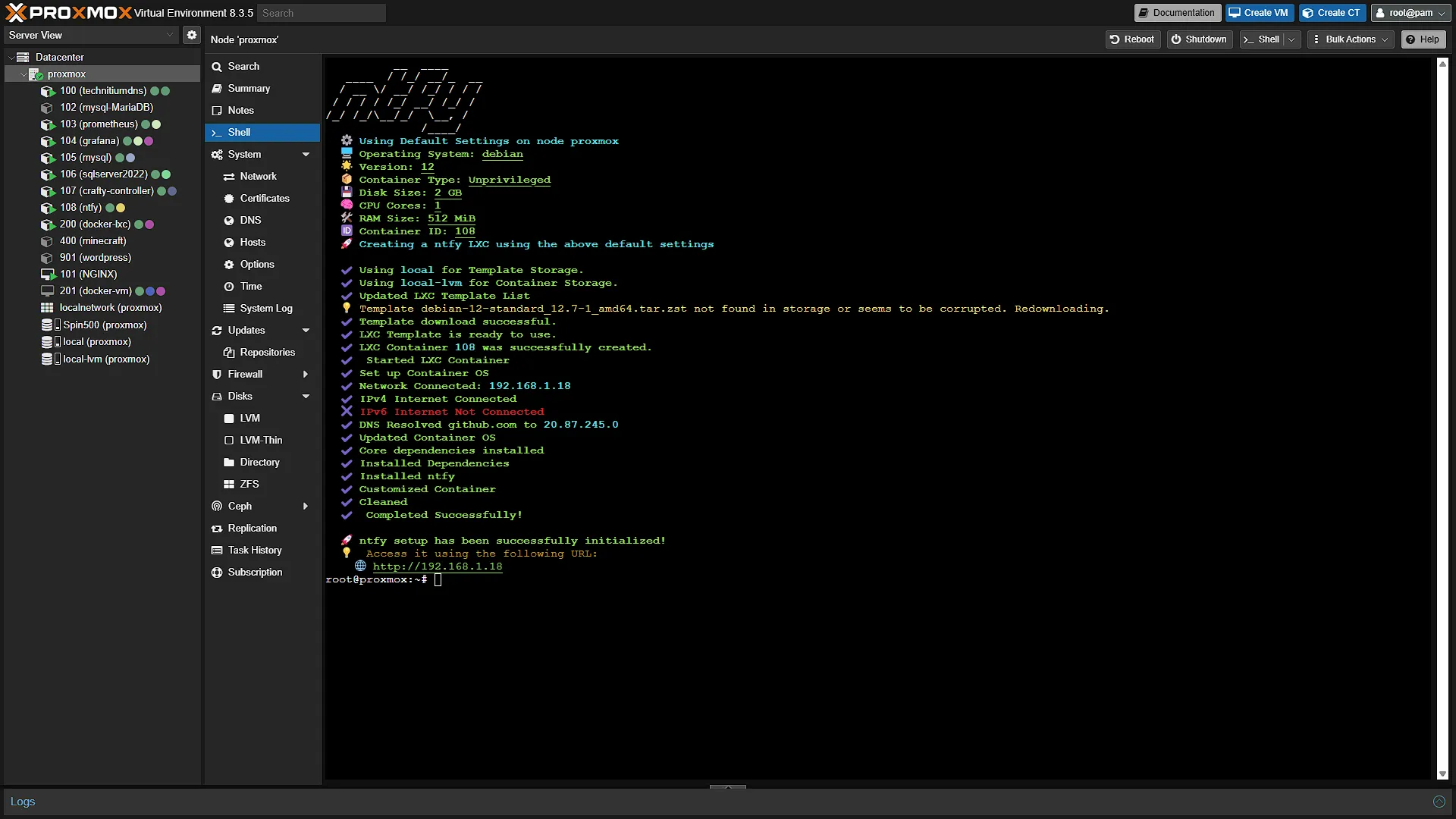
Task: Click the Network arrows icon
Action: pyautogui.click(x=229, y=177)
